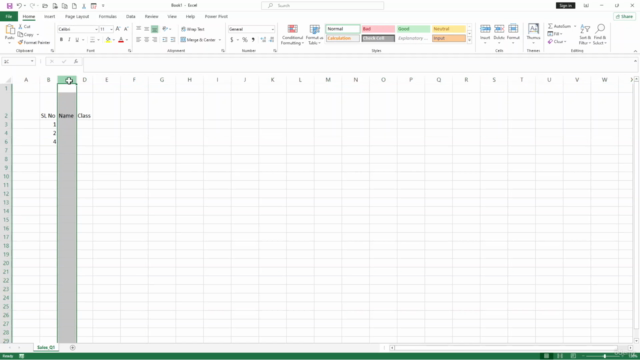The width and height of the screenshot is (640, 360).
Task: Apply percent style to cells
Action: point(244,40)
